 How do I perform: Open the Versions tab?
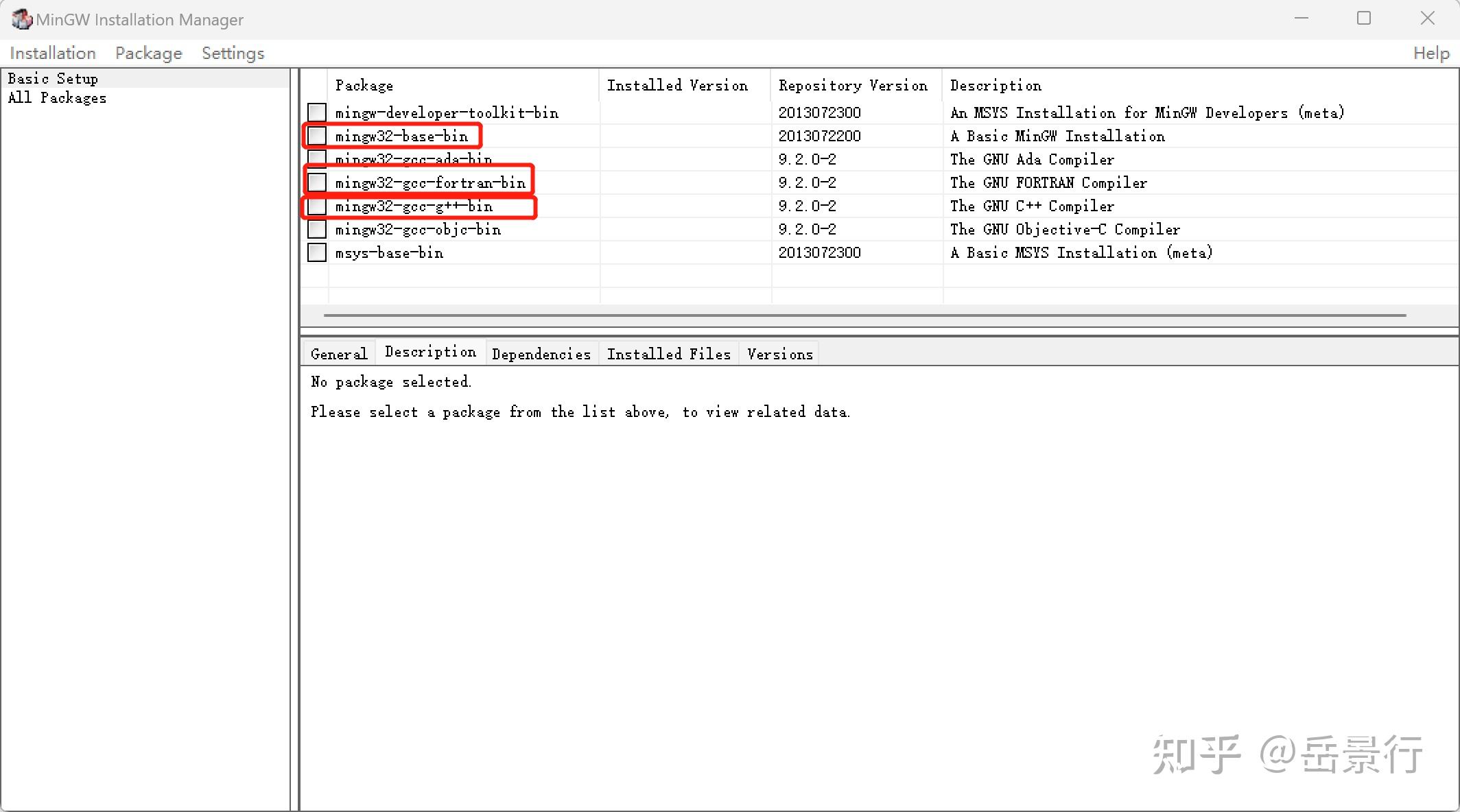779,354
